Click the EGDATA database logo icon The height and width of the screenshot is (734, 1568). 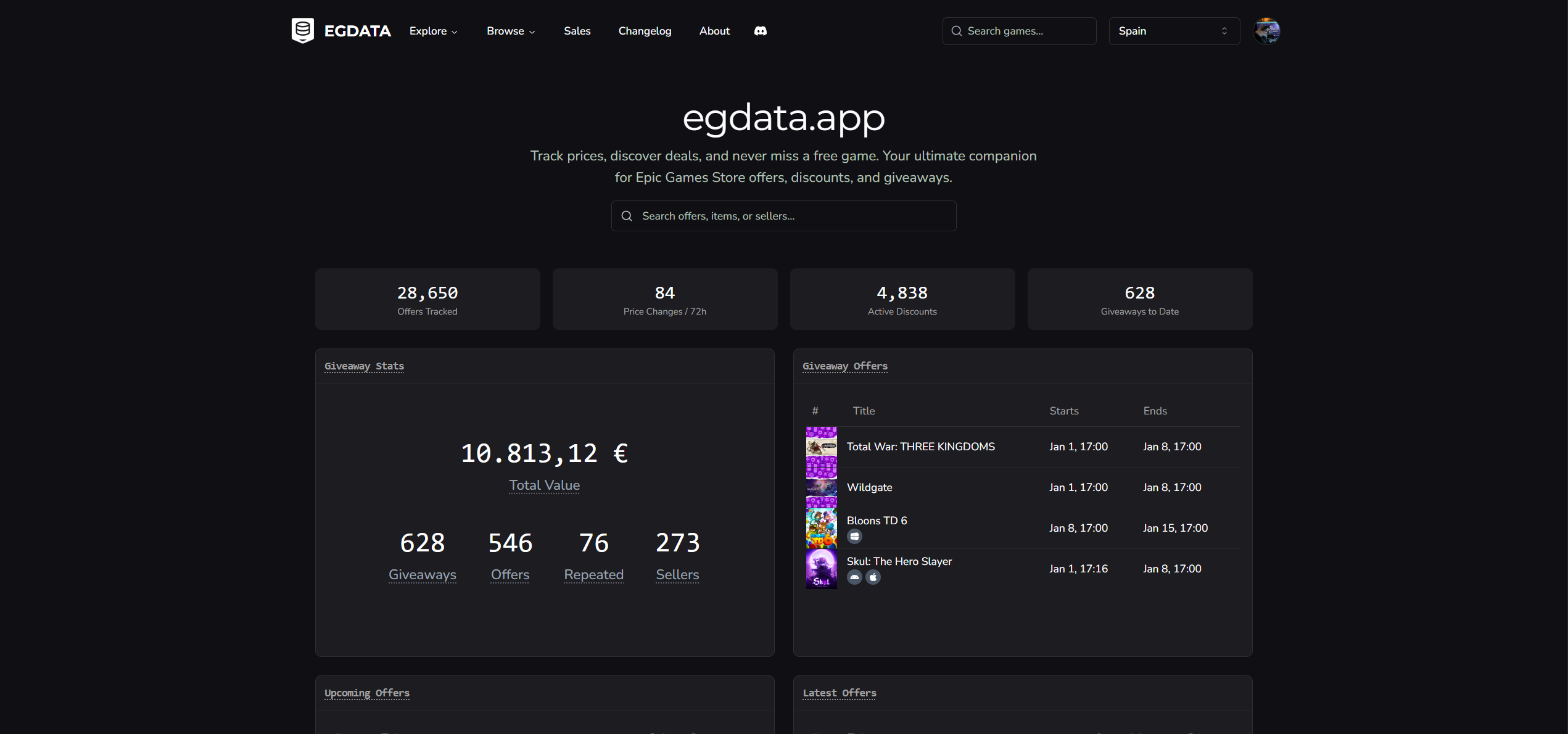tap(302, 30)
